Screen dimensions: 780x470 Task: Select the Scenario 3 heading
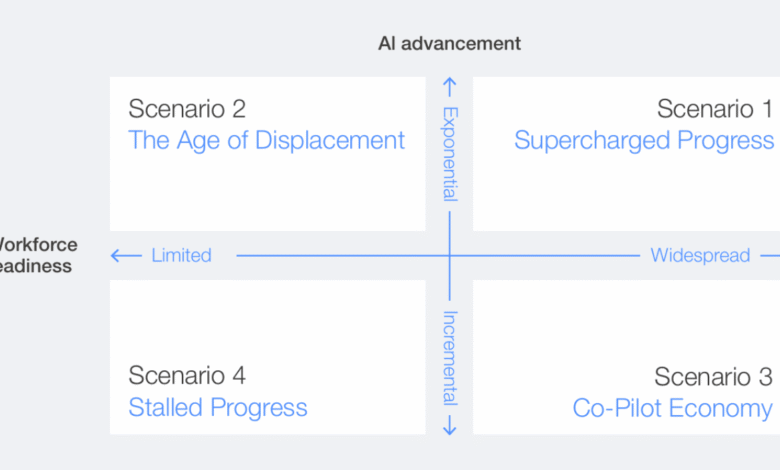713,376
